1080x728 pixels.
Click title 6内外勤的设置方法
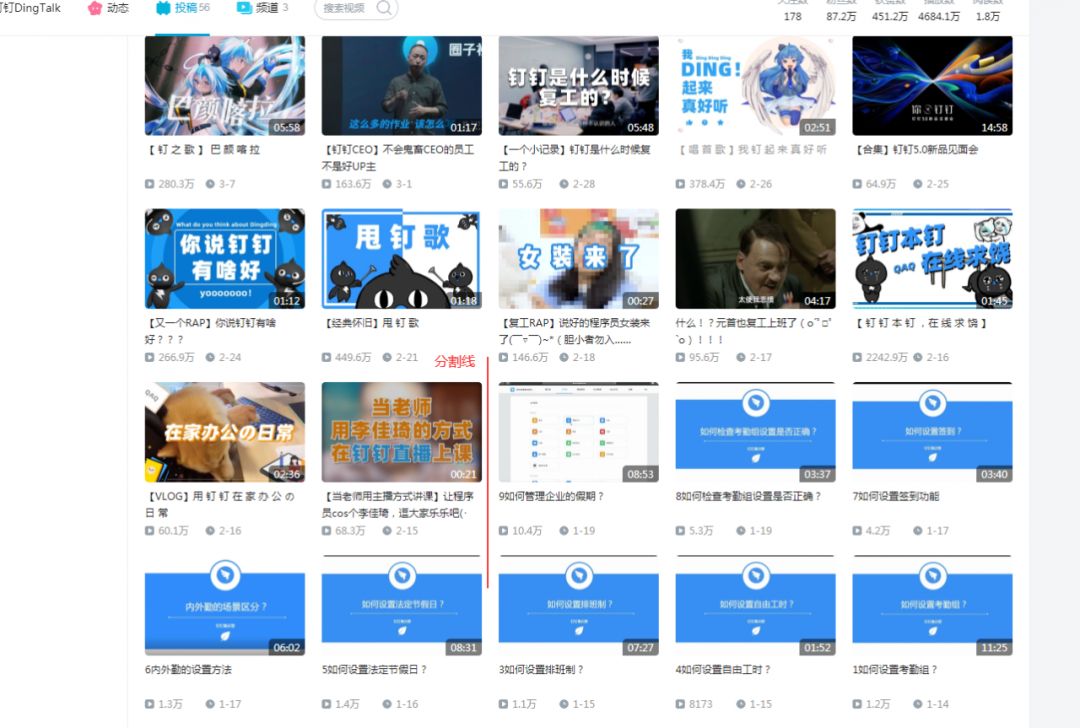pos(188,669)
